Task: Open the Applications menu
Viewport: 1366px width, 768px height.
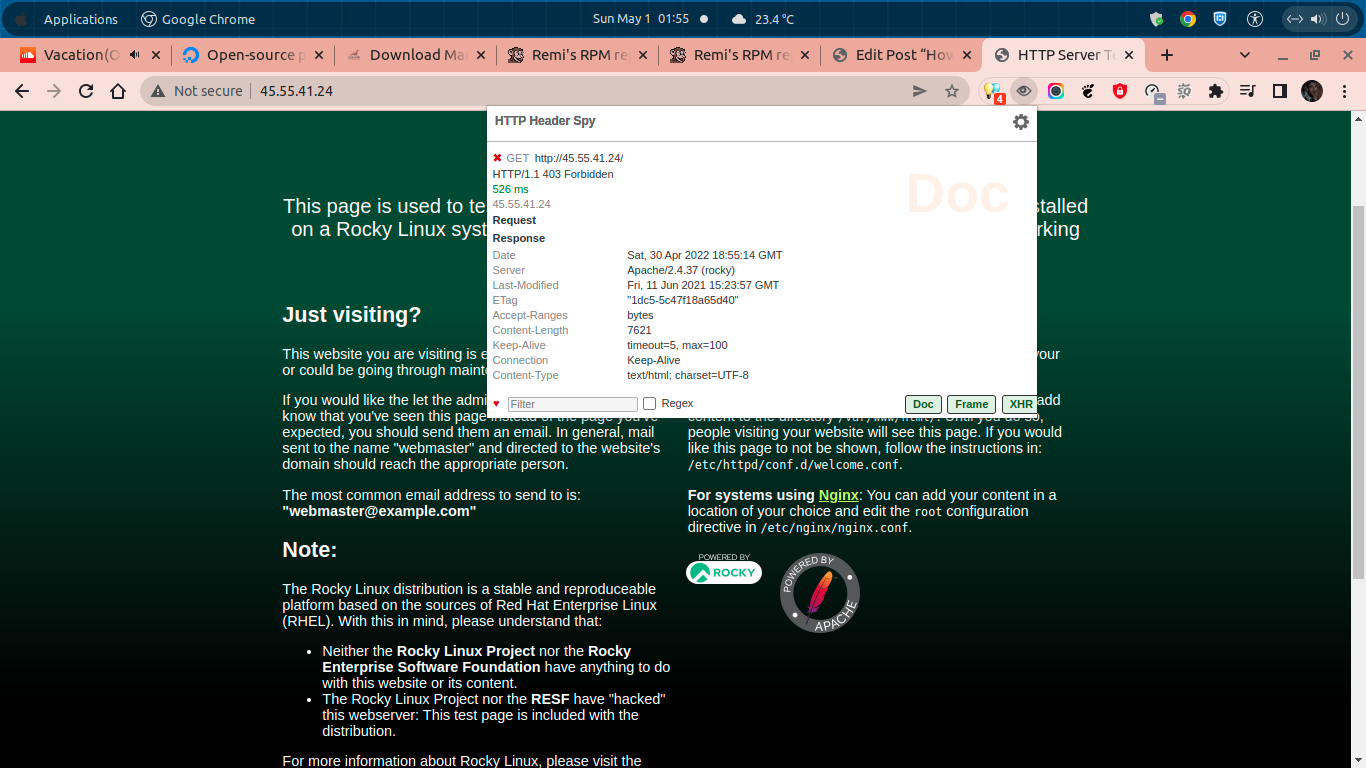Action: [x=80, y=19]
